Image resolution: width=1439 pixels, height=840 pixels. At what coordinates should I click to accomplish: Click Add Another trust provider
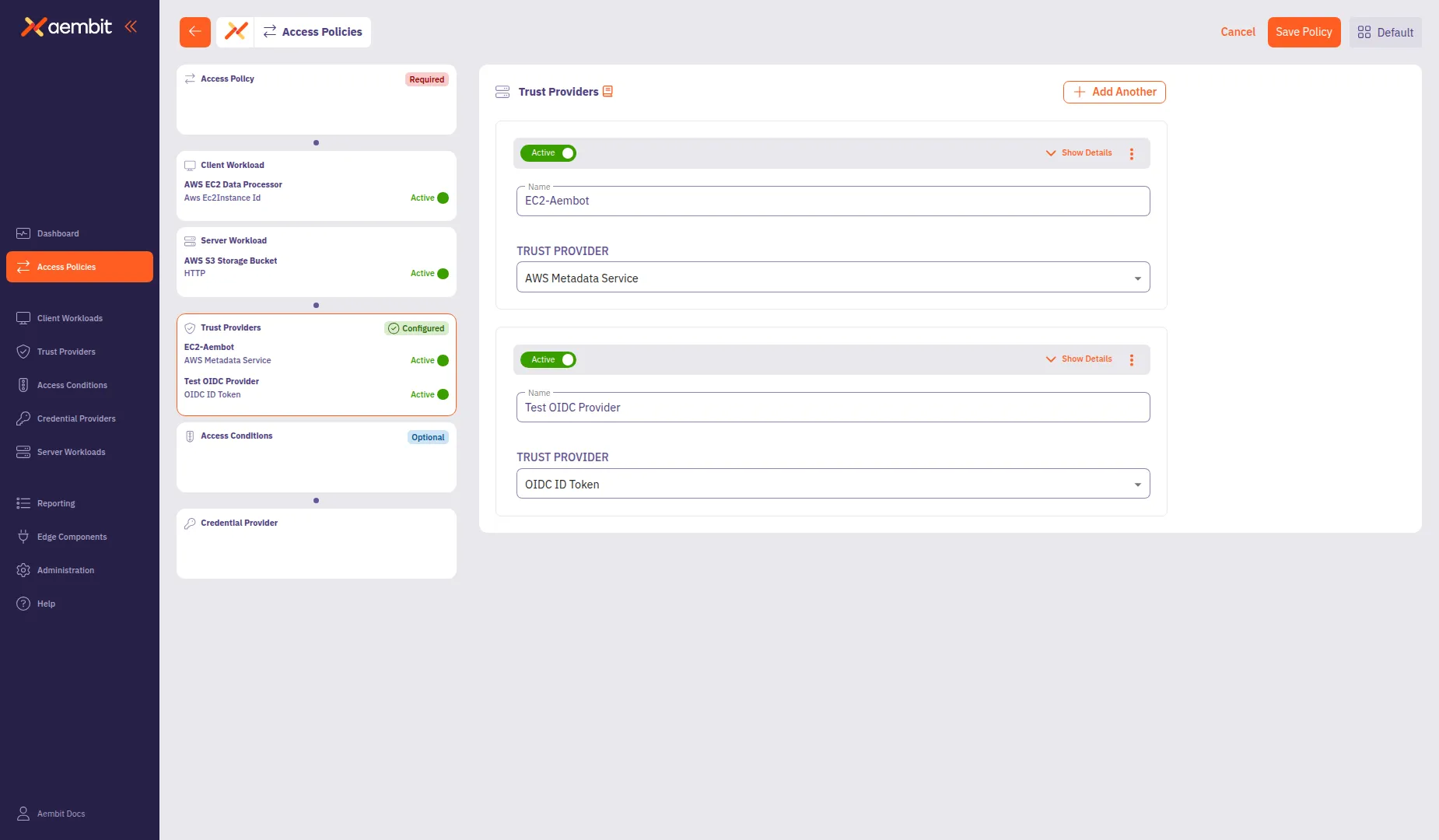1114,92
